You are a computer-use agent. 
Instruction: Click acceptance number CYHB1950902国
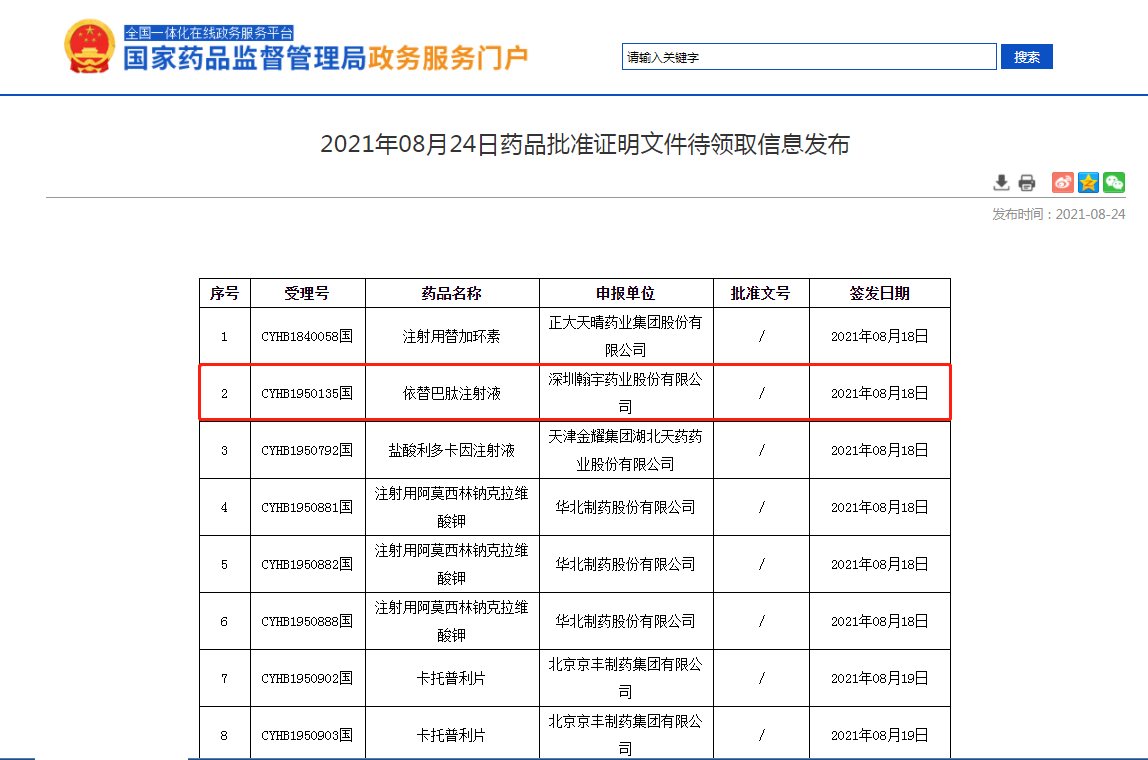(307, 678)
